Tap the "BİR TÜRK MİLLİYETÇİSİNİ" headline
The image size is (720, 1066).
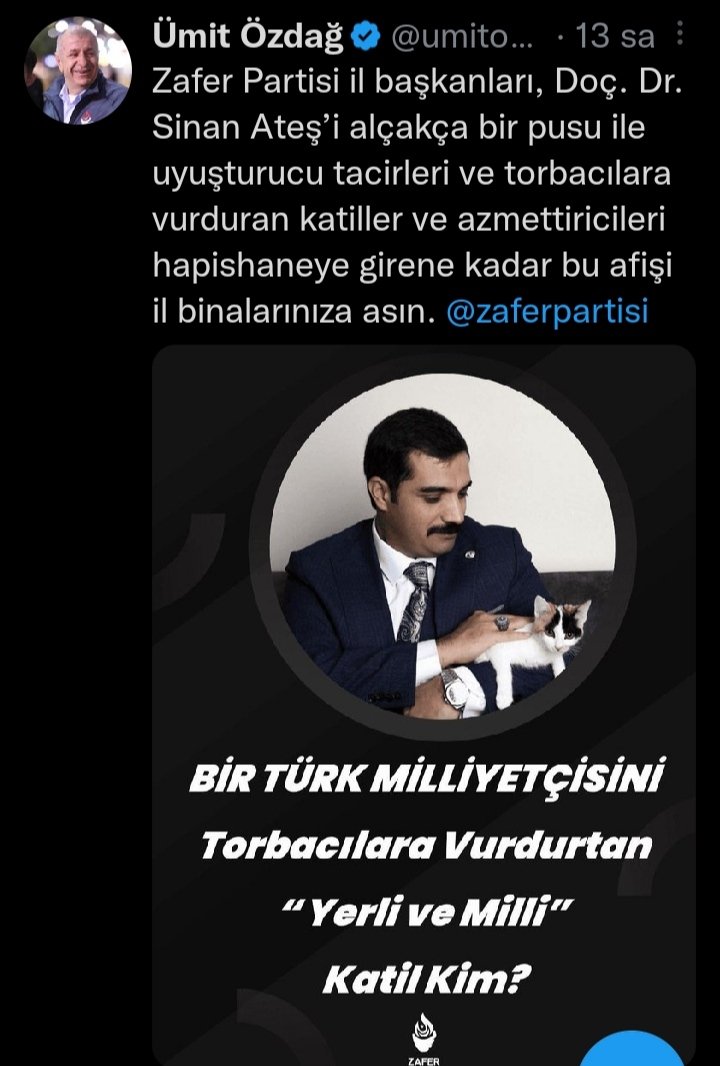(426, 778)
